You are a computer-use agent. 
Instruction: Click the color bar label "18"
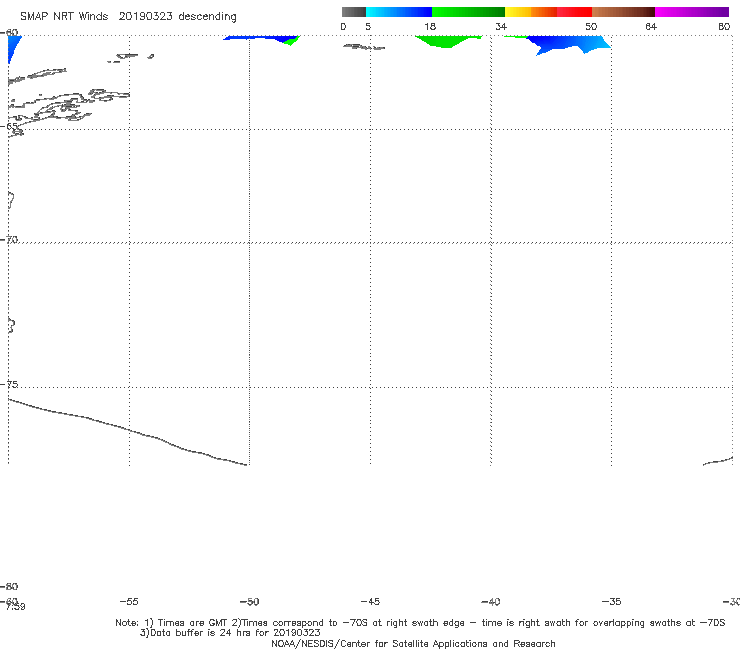(429, 26)
